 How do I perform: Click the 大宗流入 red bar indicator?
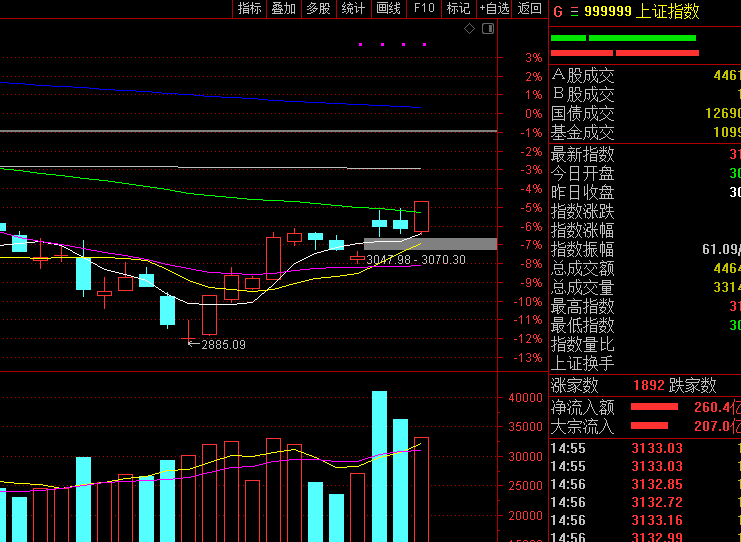[x=649, y=426]
